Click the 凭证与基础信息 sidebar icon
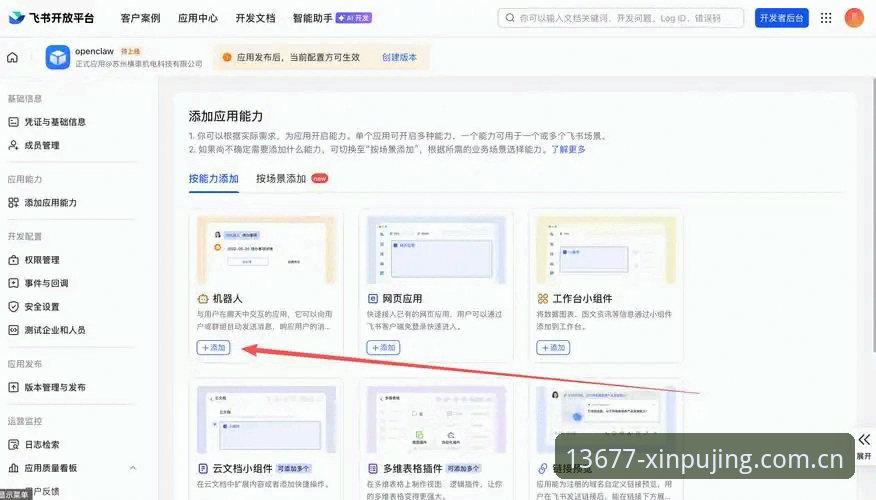This screenshot has width=876, height=500. tap(13, 122)
